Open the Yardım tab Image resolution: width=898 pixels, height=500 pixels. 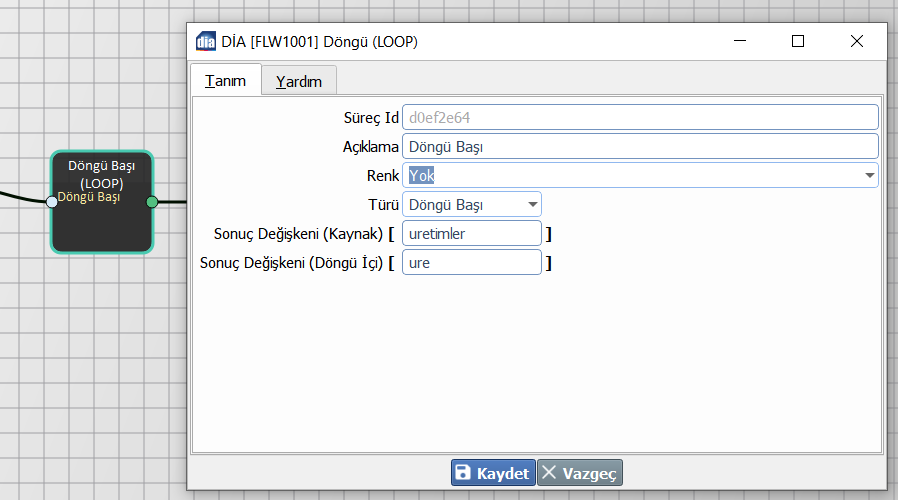(299, 82)
